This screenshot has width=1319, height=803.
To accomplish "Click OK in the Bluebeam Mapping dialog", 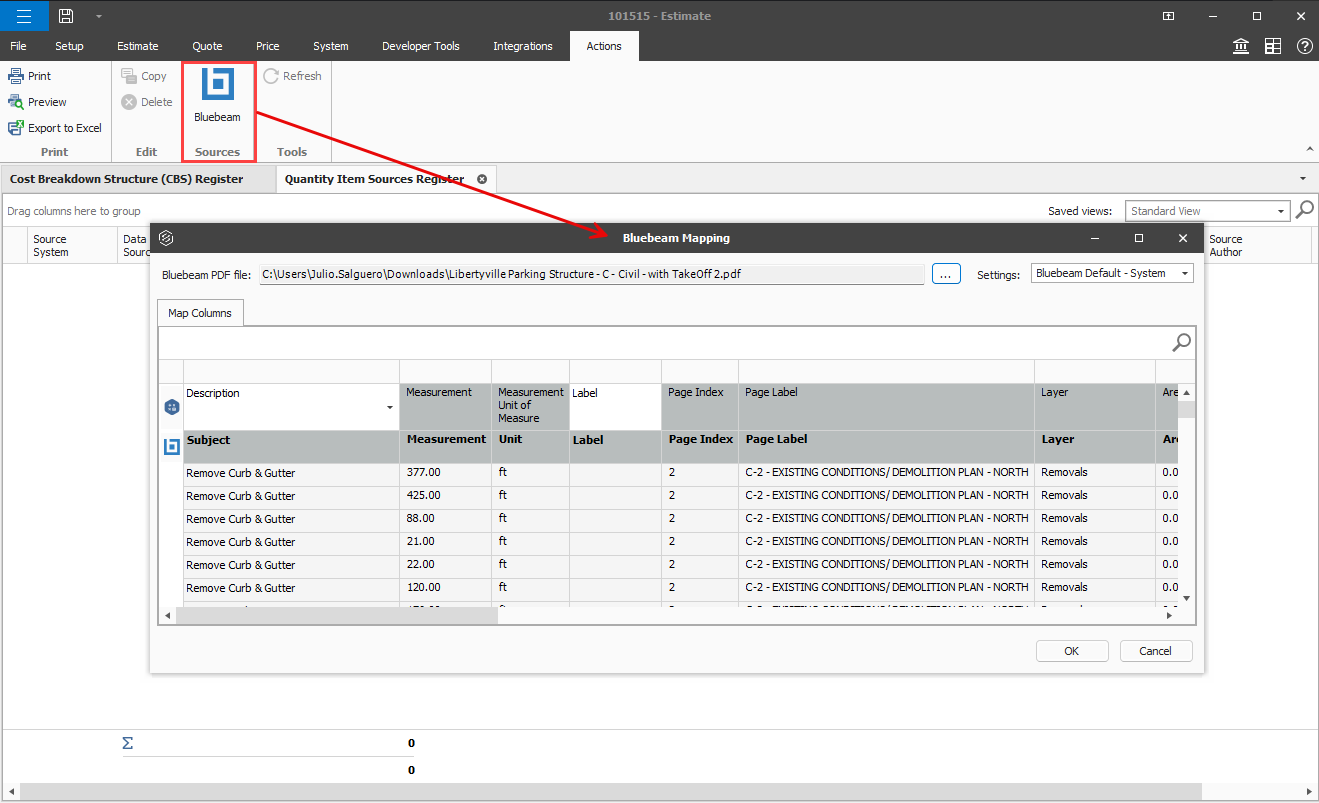I will (x=1071, y=651).
